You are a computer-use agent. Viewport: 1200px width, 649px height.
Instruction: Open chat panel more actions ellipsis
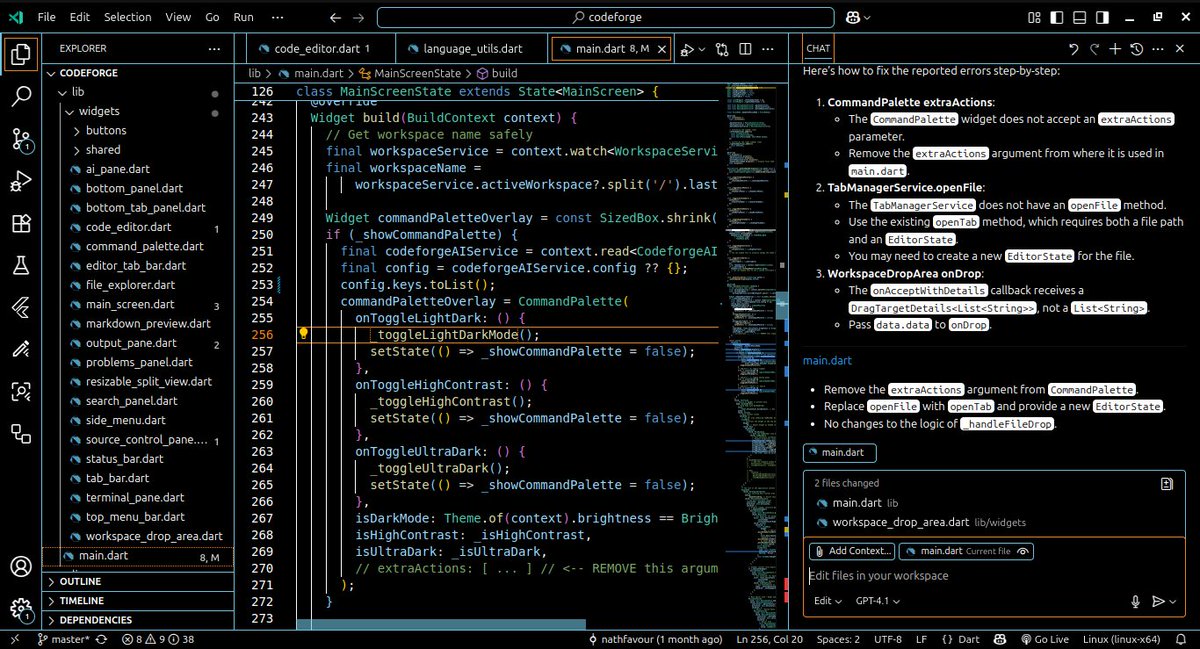point(1158,48)
